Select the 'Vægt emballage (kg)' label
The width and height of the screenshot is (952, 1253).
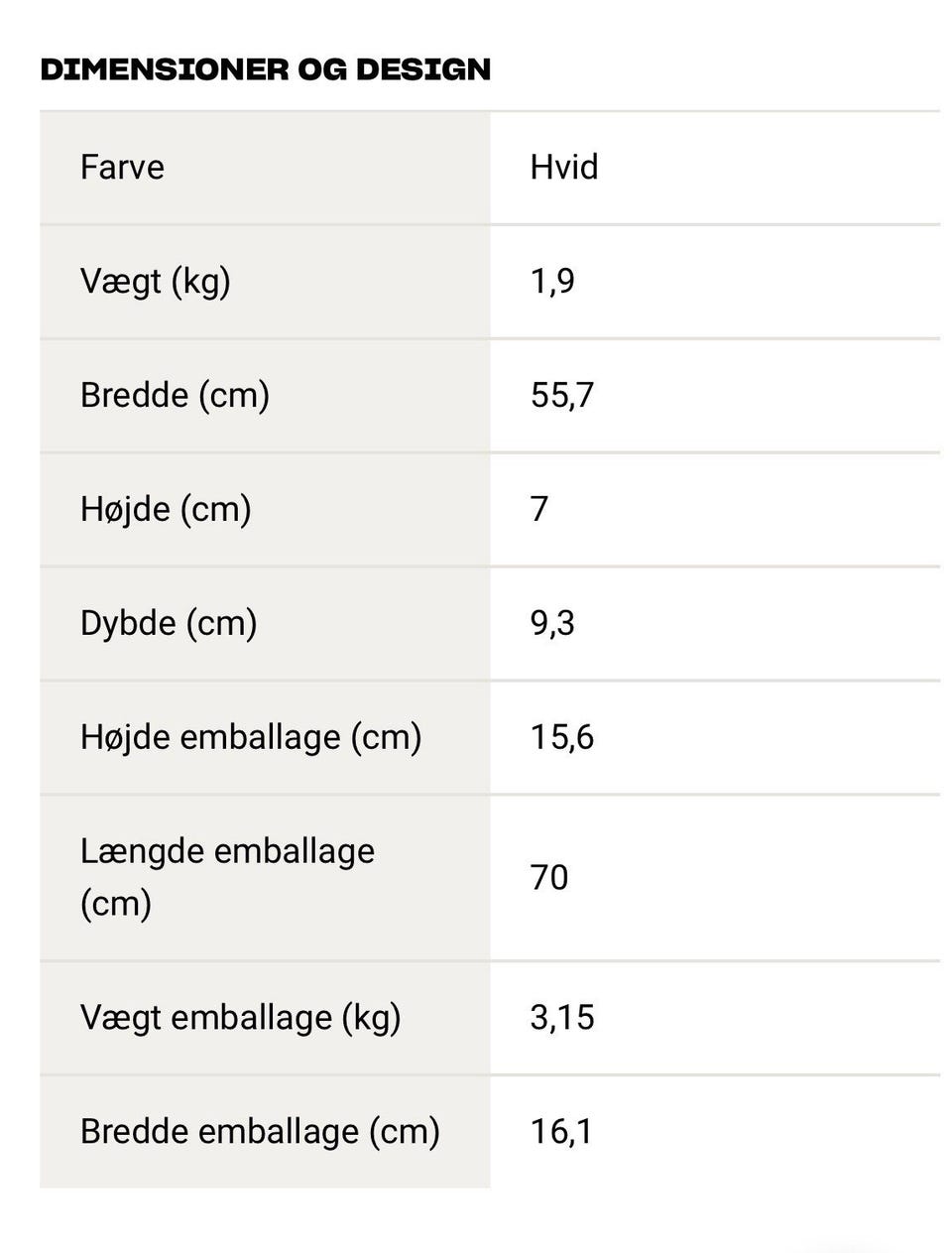tap(240, 1017)
